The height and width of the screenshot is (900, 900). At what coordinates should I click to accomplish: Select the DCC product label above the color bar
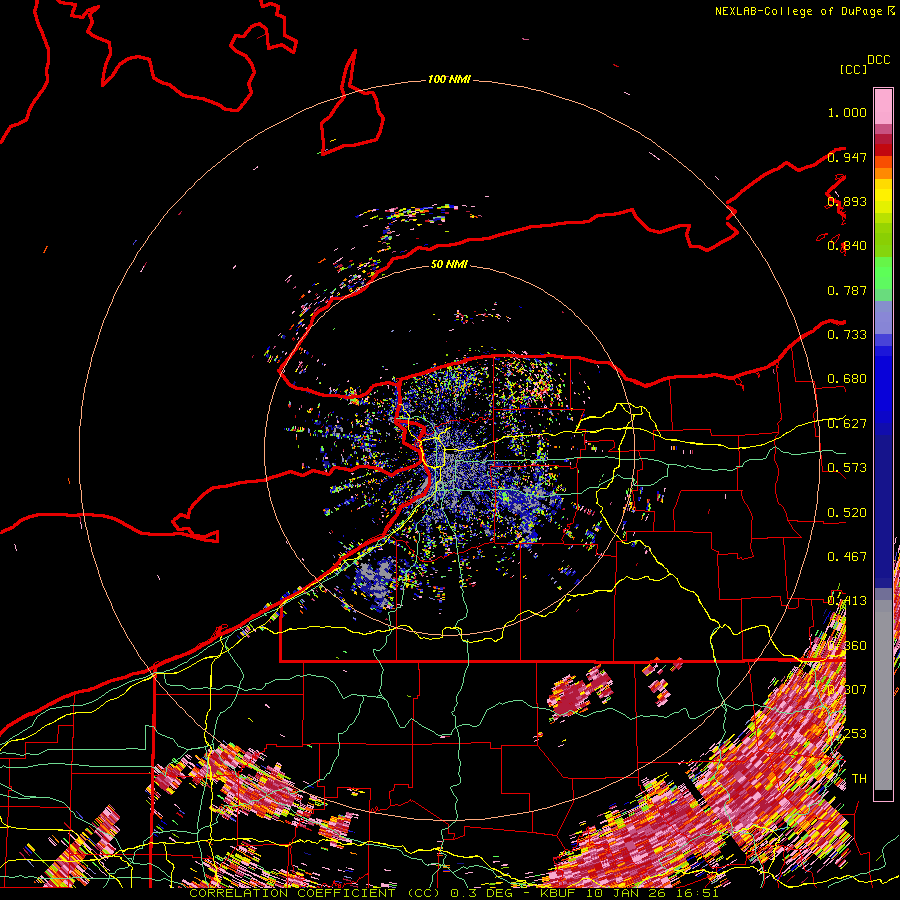[x=878, y=60]
